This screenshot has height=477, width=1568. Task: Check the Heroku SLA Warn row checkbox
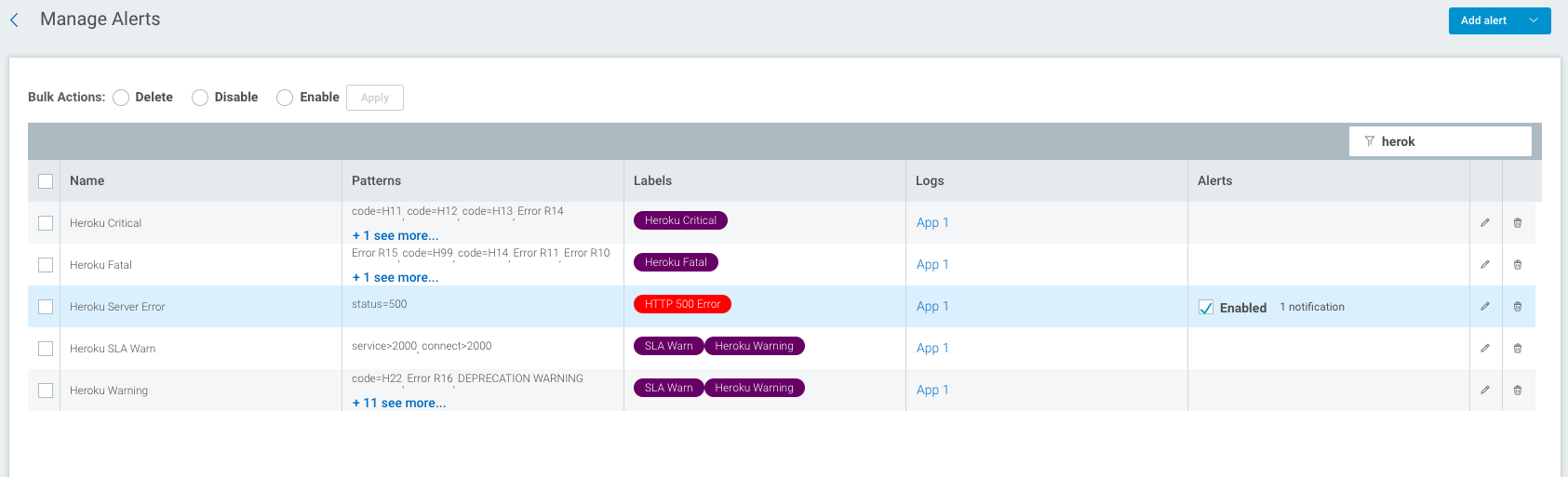click(46, 349)
